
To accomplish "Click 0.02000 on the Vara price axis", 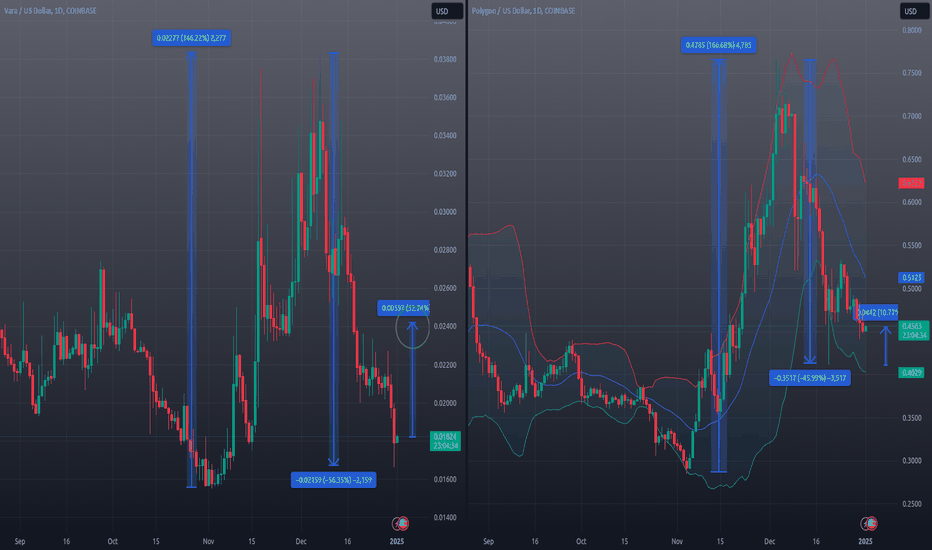I will tap(445, 403).
